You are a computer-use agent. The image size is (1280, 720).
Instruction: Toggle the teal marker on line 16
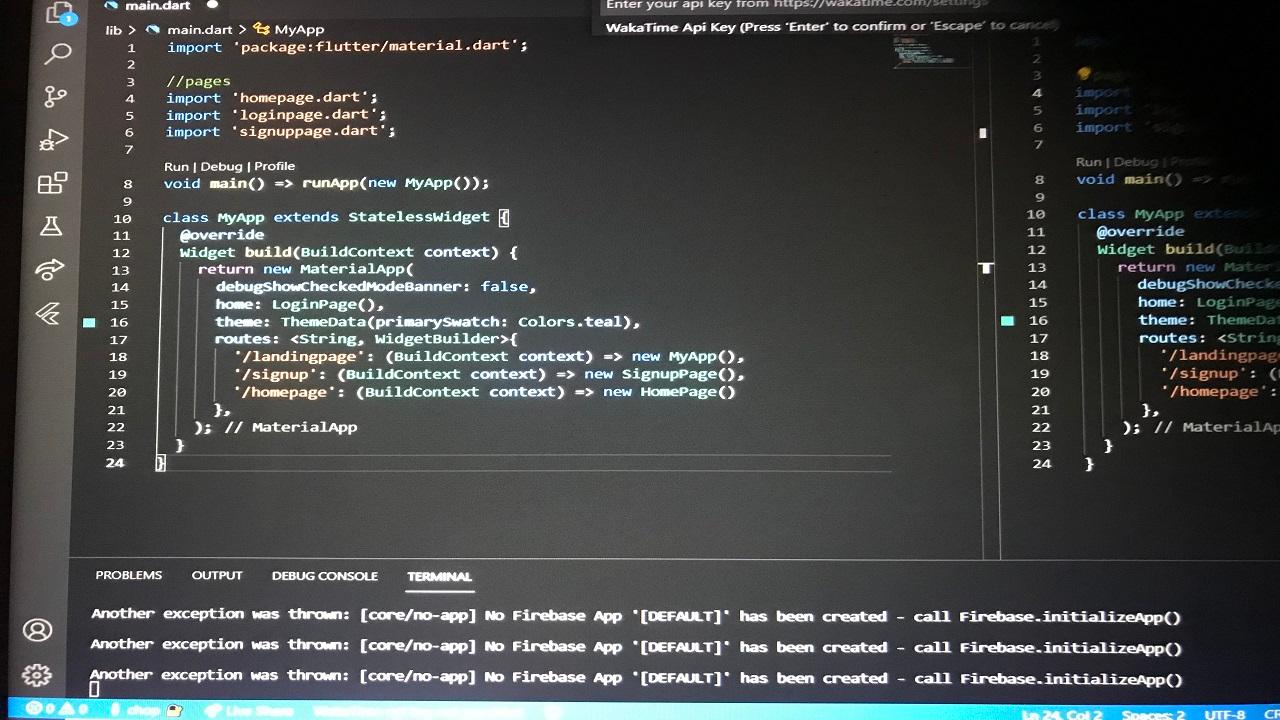coord(90,322)
